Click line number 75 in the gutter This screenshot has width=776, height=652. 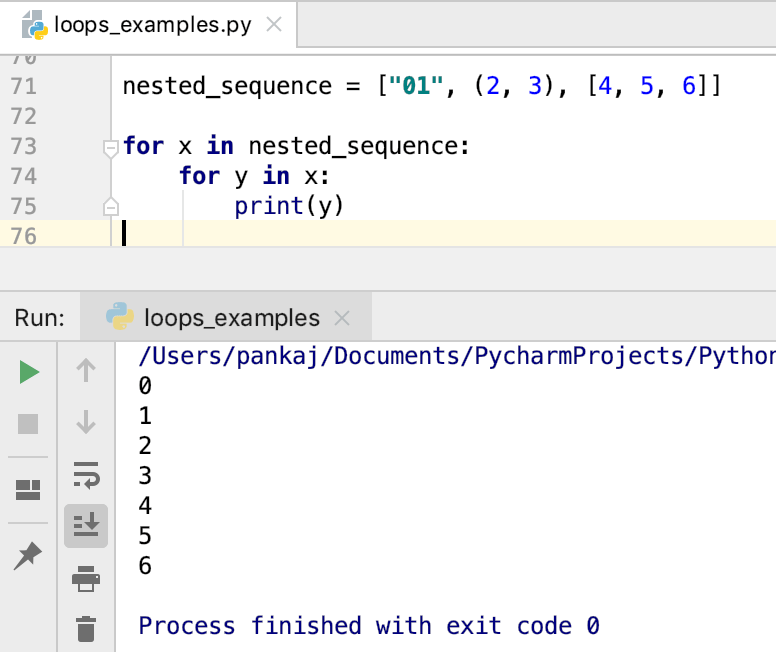(x=23, y=206)
